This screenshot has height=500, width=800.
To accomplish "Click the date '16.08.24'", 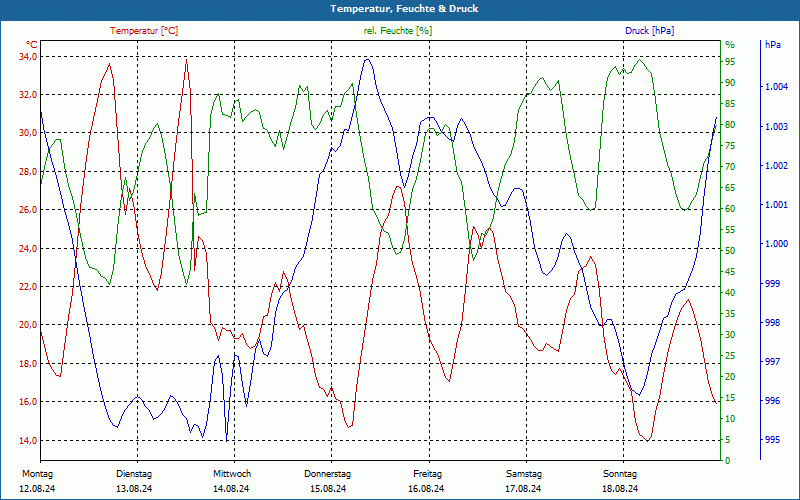I will (426, 489).
